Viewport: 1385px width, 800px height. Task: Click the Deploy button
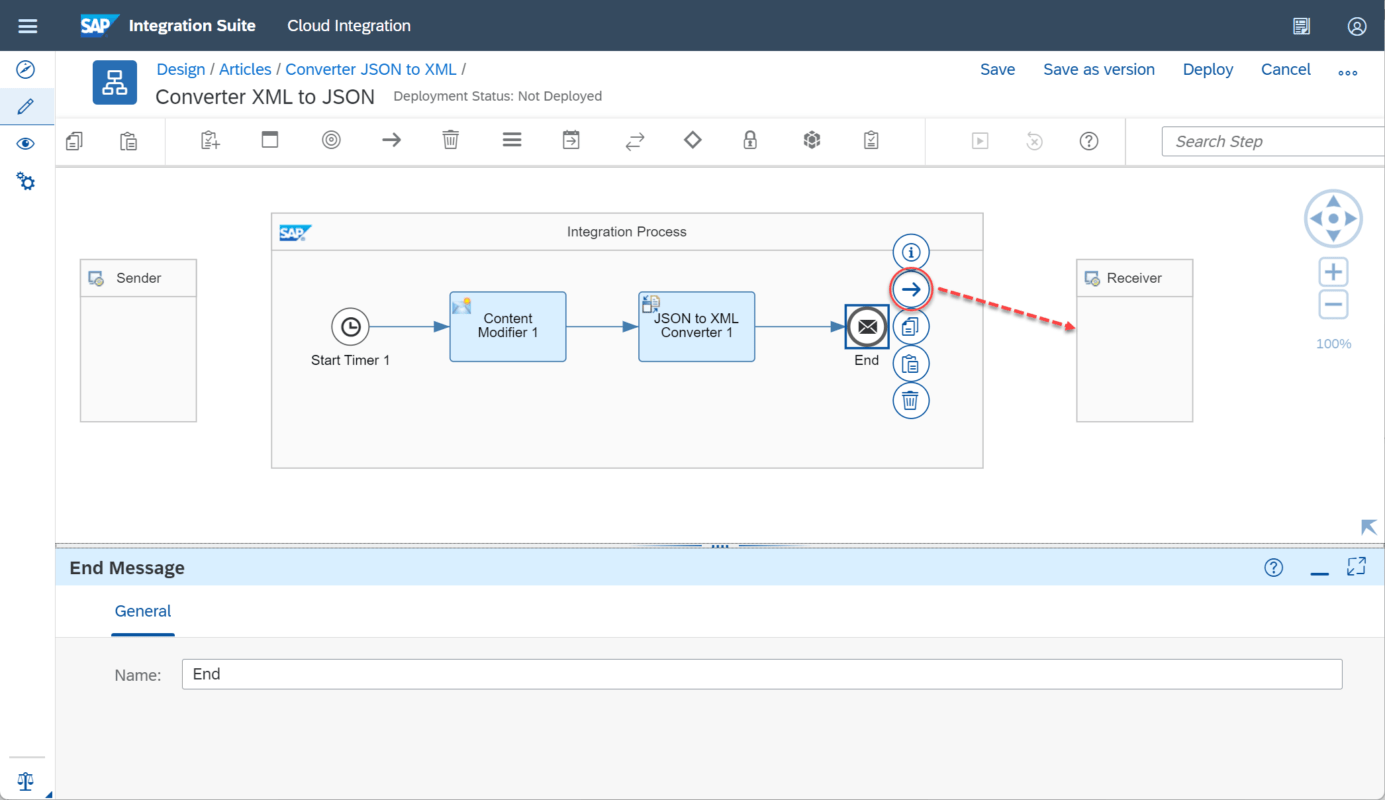(1208, 69)
